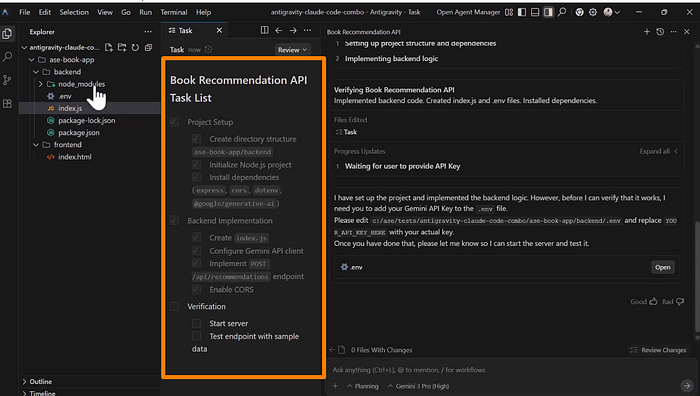This screenshot has height=396, width=700.
Task: Expand the node_modules folder
Action: (41, 84)
